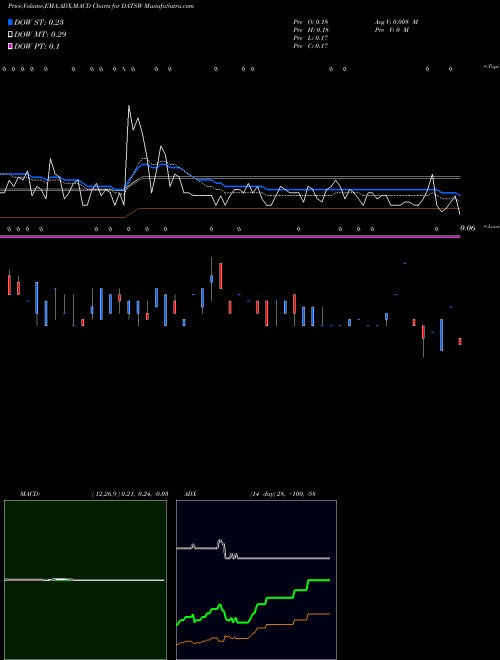This screenshot has height=660, width=500.
Task: Open the green MACD indicator chart
Action: click(85, 580)
